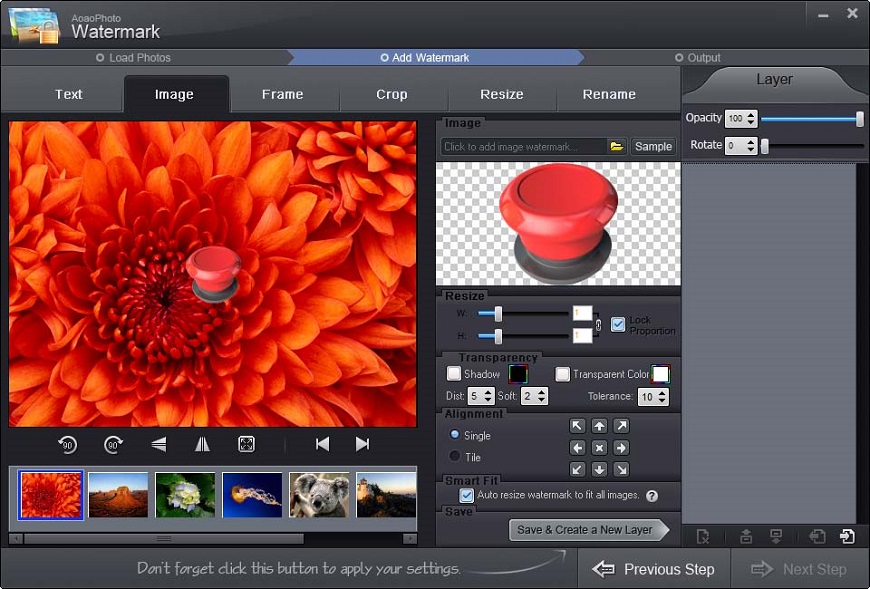
Task: Click the fit-to-window preview icon
Action: point(246,445)
